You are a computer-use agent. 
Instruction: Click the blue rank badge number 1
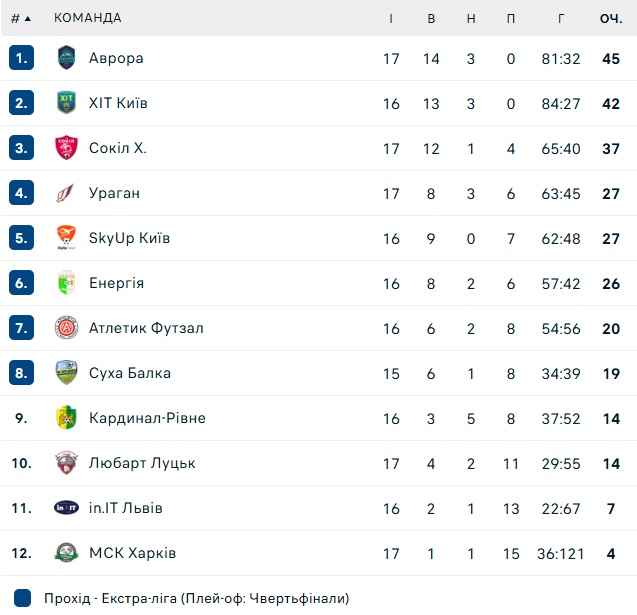pyautogui.click(x=21, y=58)
